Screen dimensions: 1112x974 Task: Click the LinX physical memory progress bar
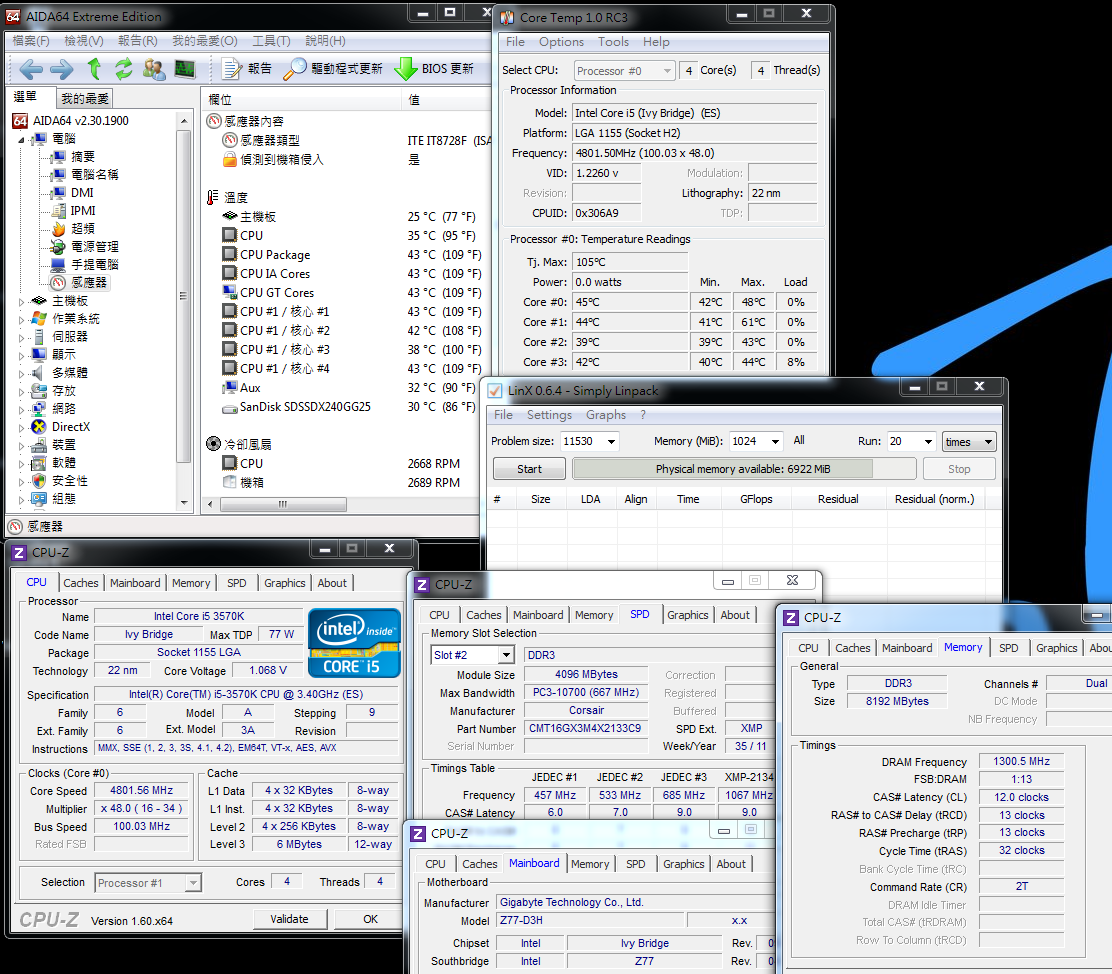pos(744,469)
